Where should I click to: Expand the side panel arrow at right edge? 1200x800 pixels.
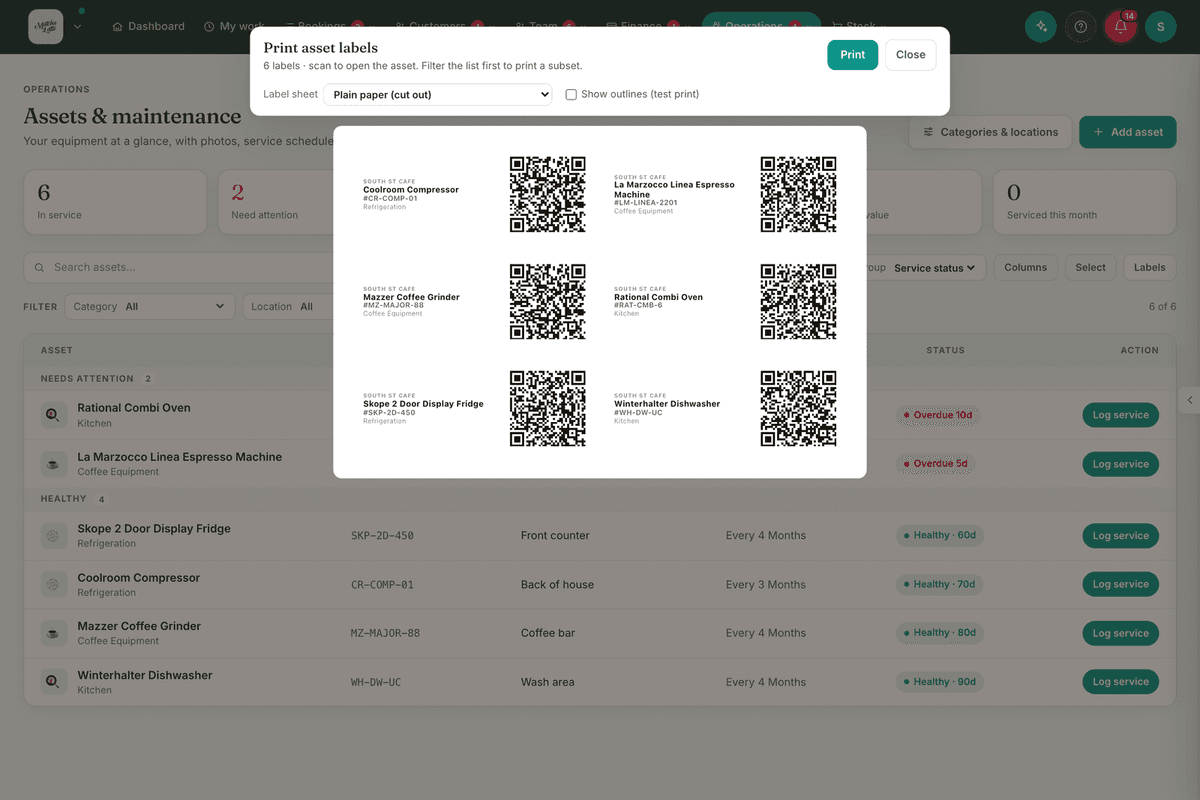(x=1190, y=400)
